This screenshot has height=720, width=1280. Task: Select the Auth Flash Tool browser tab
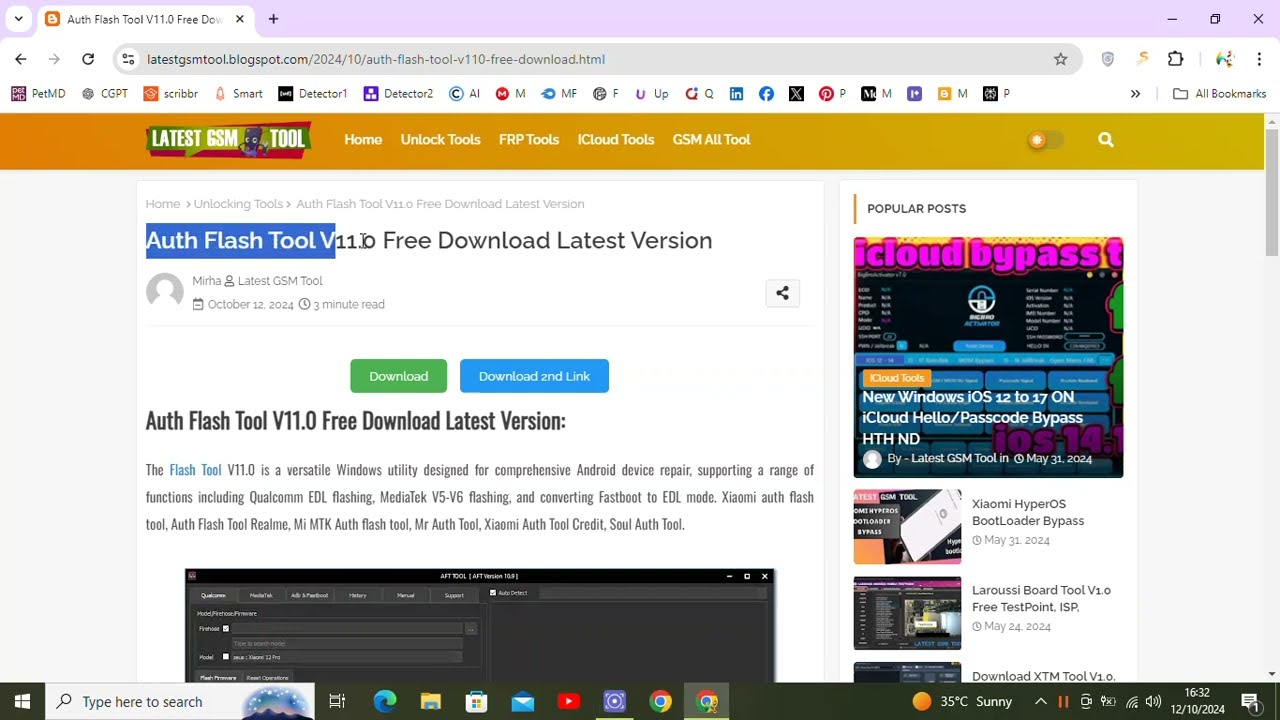pyautogui.click(x=145, y=19)
